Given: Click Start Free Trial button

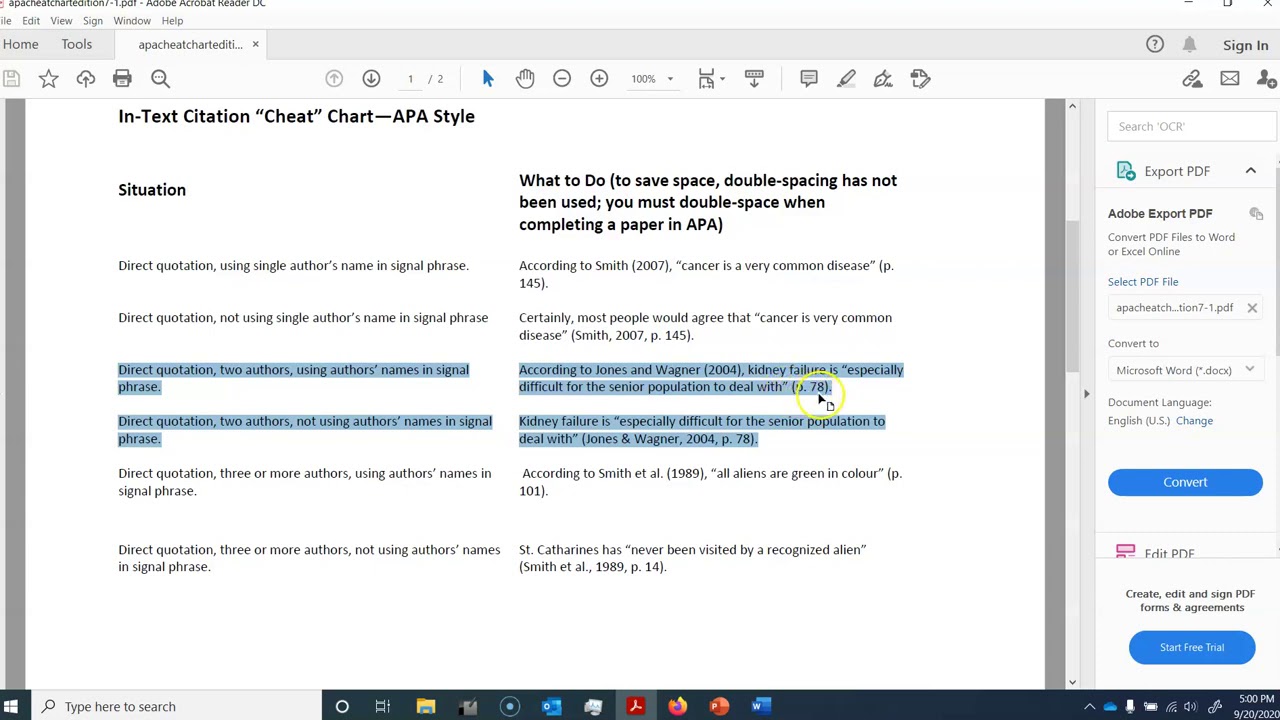Looking at the screenshot, I should pos(1191,647).
